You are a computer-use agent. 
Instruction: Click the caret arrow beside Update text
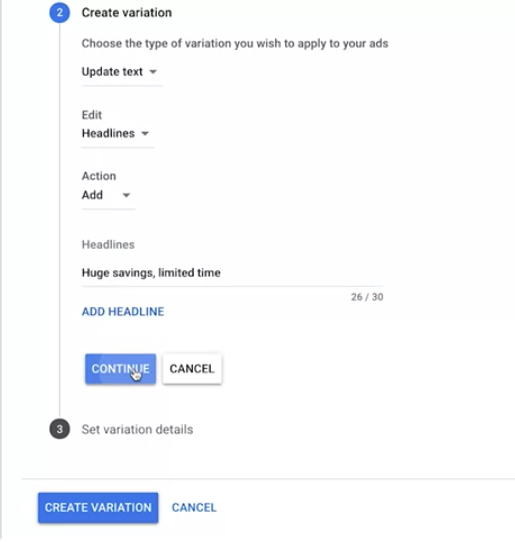(x=153, y=72)
